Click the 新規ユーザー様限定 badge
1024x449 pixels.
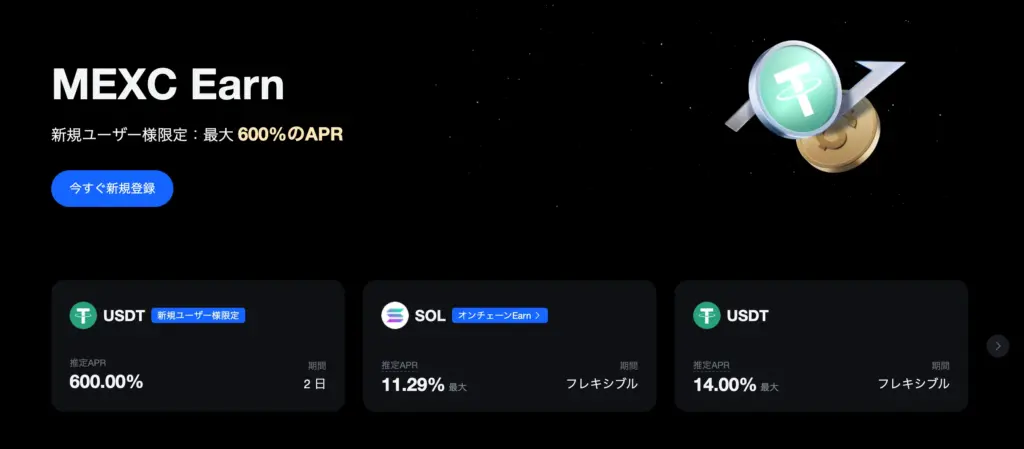(x=198, y=316)
